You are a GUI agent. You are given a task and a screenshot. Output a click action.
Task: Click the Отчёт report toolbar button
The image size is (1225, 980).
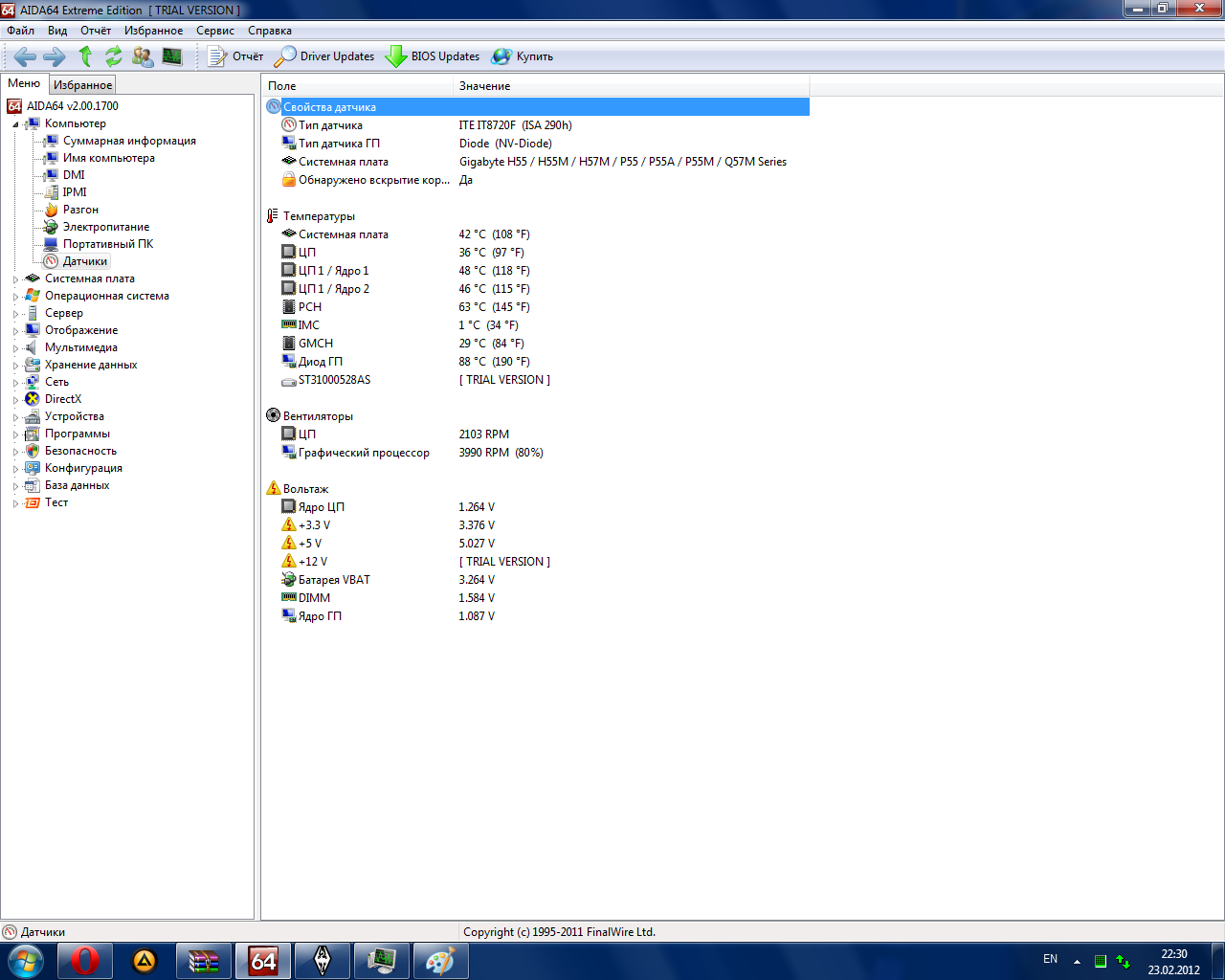coord(235,56)
